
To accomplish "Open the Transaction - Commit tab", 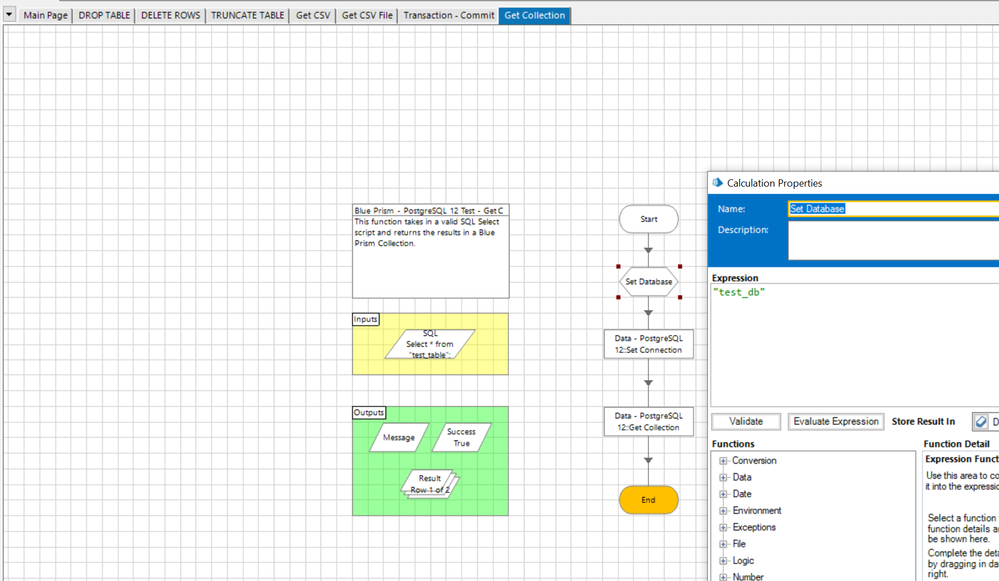I will click(x=449, y=15).
